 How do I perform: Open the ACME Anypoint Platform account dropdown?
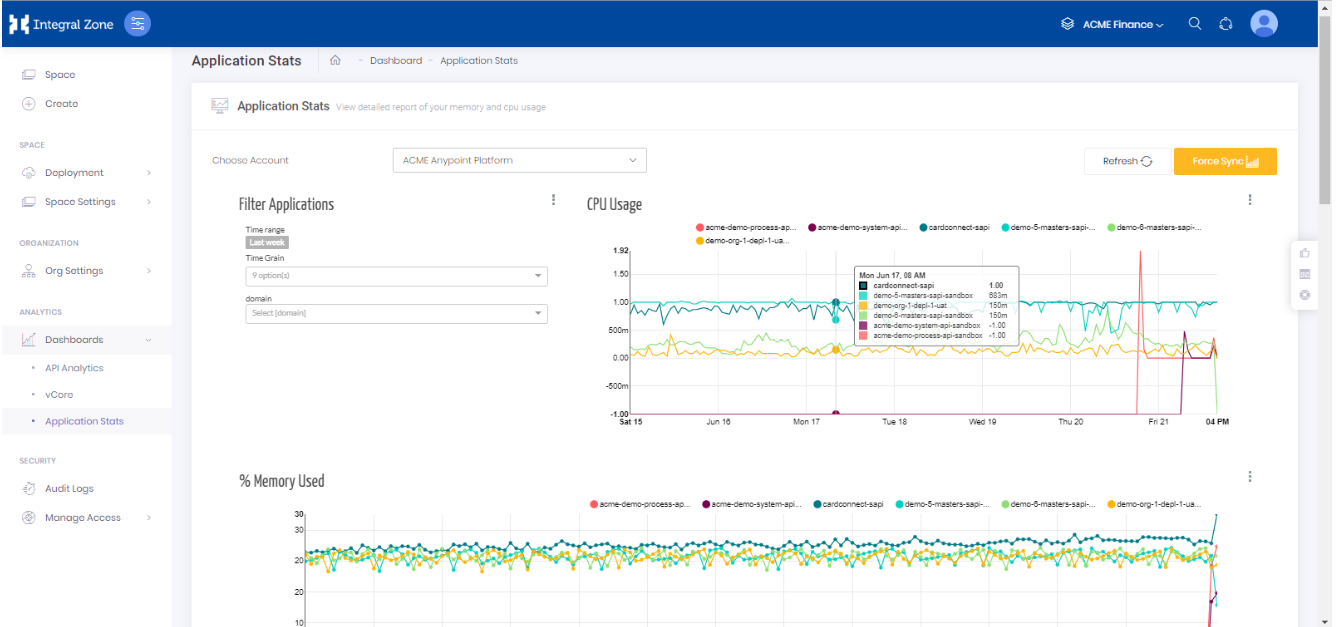[x=520, y=160]
